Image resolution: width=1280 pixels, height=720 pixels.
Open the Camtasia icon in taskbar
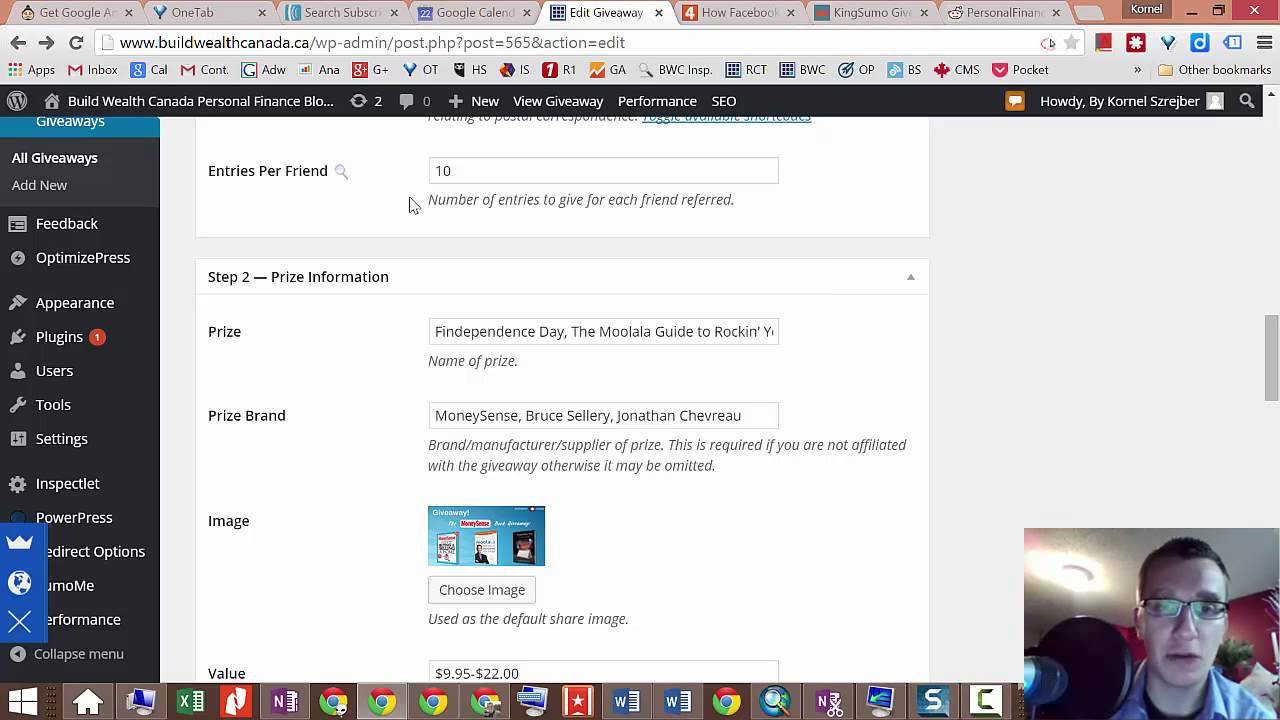pyautogui.click(x=985, y=702)
